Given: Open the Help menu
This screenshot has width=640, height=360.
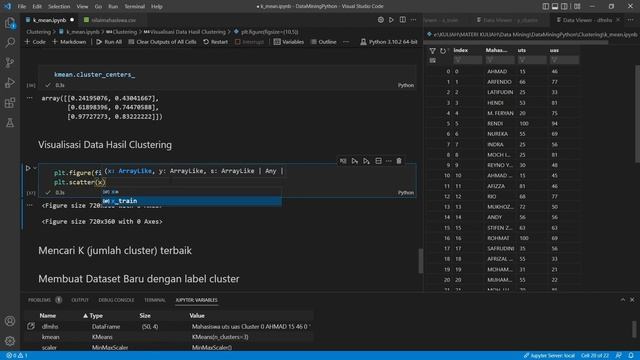Looking at the screenshot, I should point(157,7).
